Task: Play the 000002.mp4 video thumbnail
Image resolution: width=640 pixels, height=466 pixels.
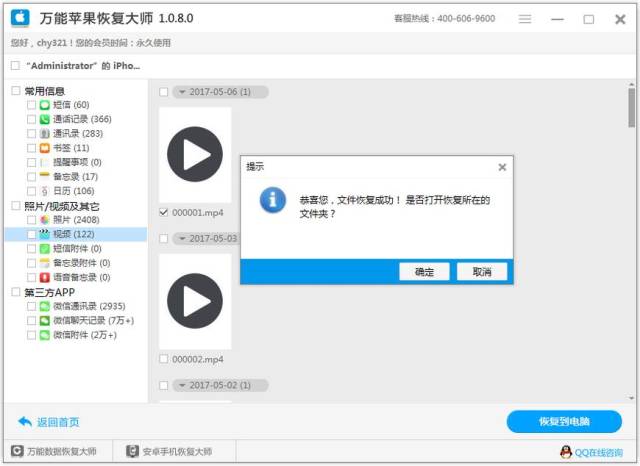Action: pos(195,301)
